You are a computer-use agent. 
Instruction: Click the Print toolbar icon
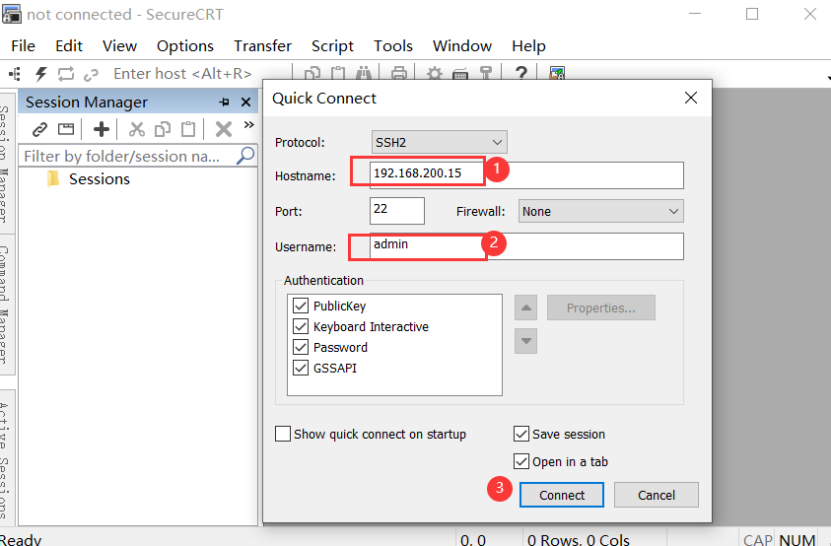[x=399, y=74]
